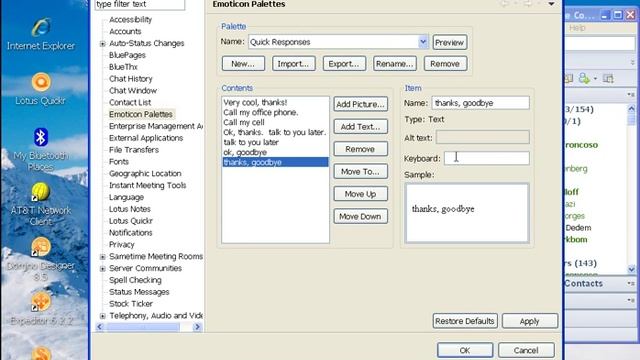Click left arrow of tree horizontal scrollbar
This screenshot has height=360, width=640.
point(100,327)
